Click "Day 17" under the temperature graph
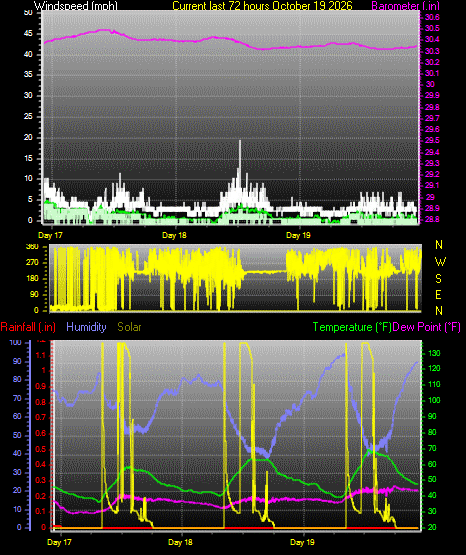466x555 pixels. pos(59,542)
